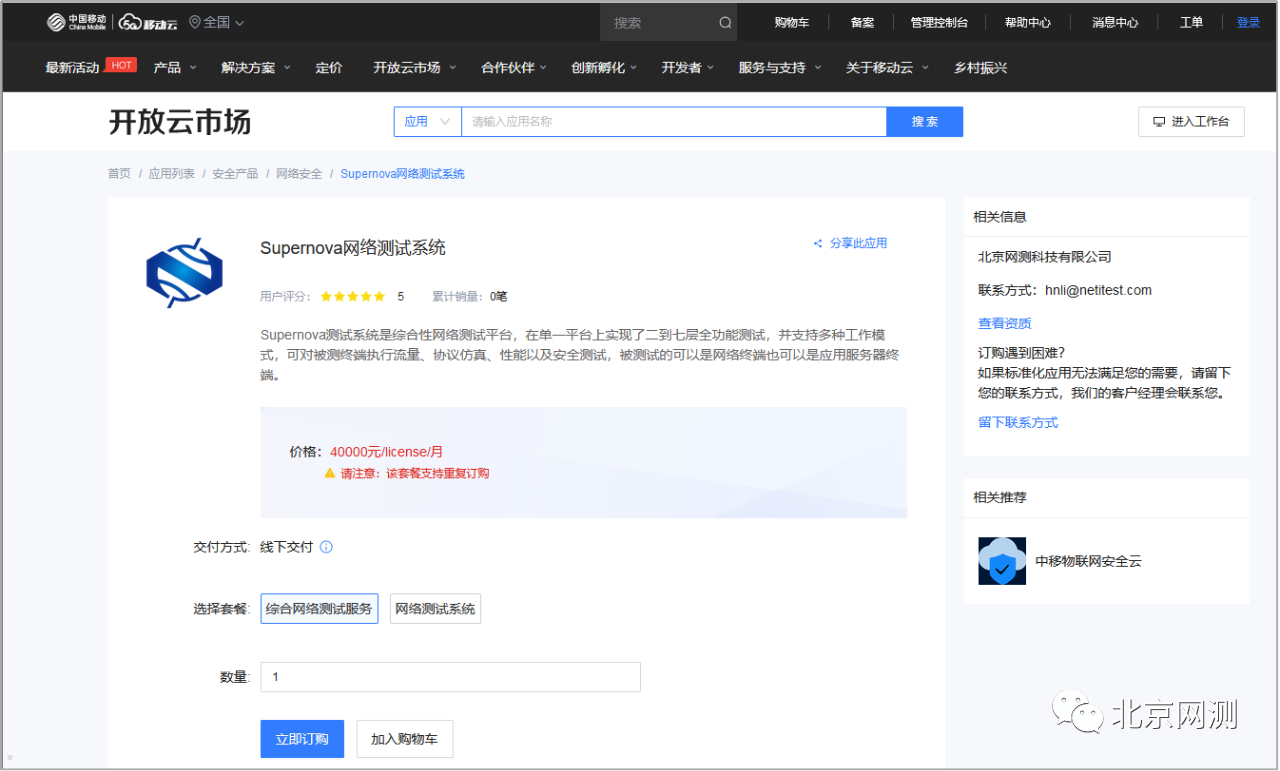Expand the 解决方案 menu
The image size is (1280, 771).
coord(255,68)
